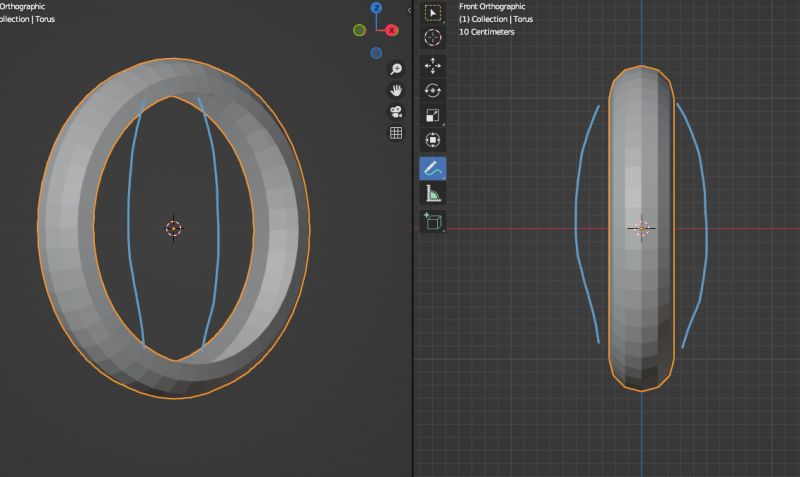Select the Measure tool

(x=433, y=194)
